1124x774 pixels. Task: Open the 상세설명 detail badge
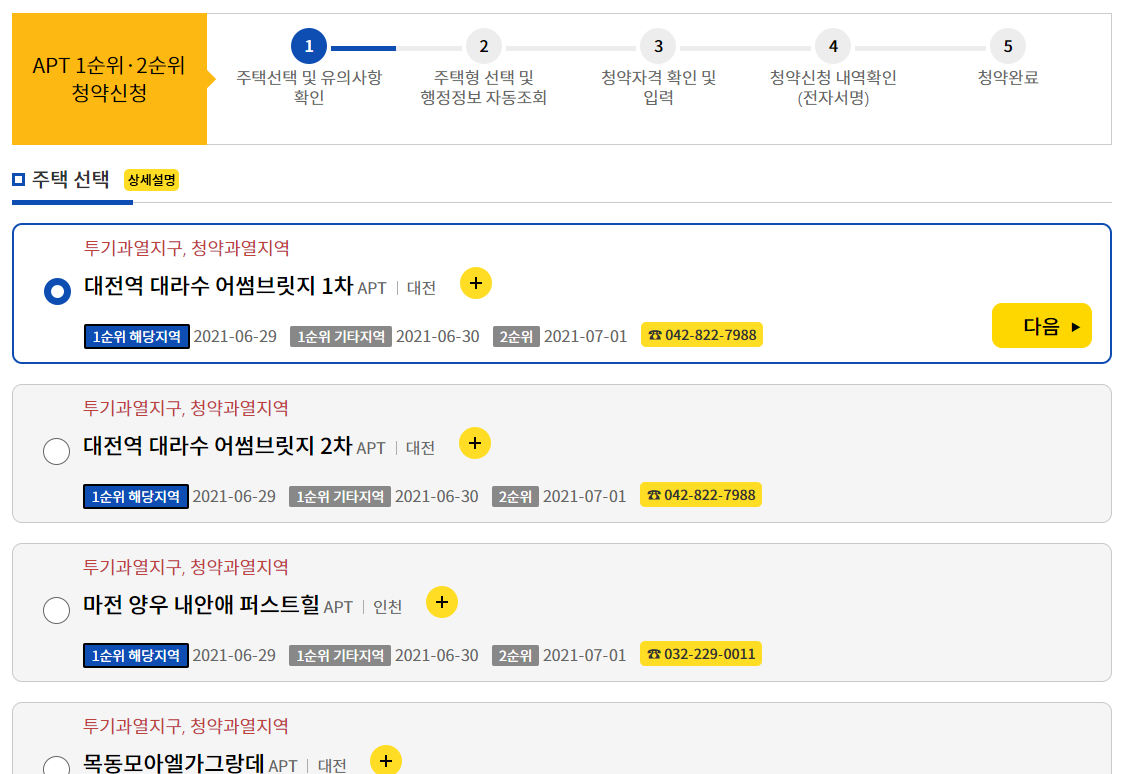(x=151, y=180)
